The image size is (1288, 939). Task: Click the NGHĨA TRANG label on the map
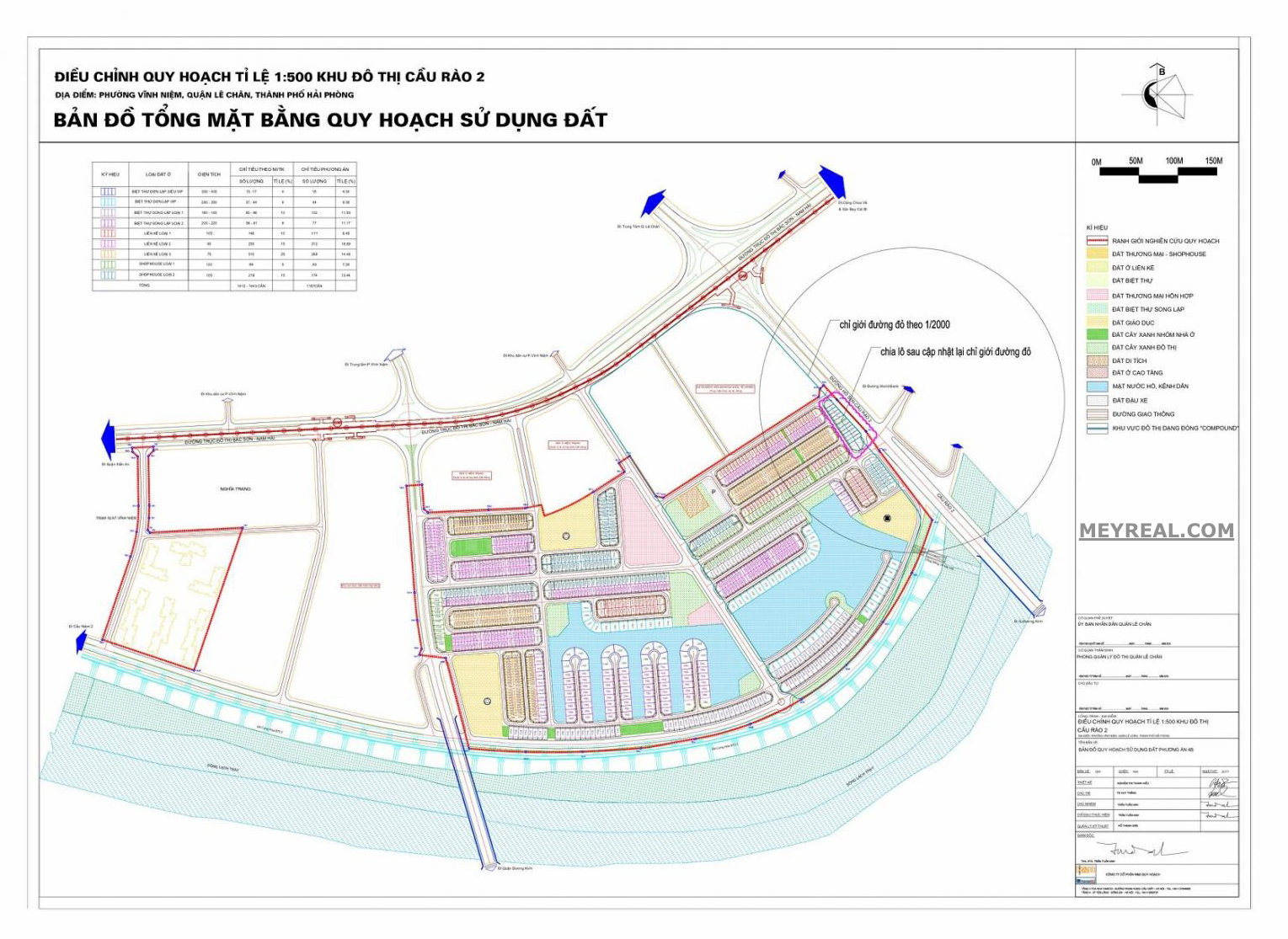(236, 488)
